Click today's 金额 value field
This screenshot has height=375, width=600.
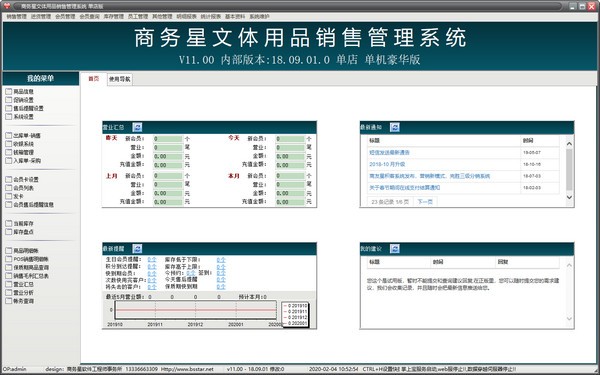(290, 156)
